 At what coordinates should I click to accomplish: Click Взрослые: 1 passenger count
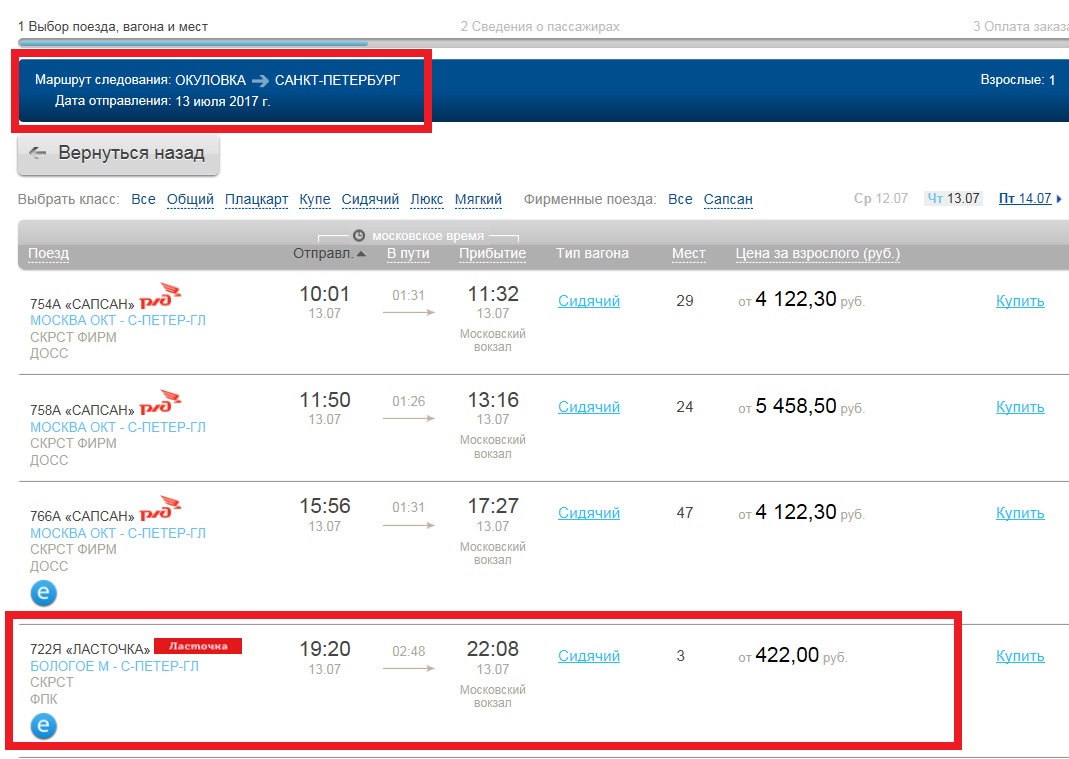(1018, 80)
